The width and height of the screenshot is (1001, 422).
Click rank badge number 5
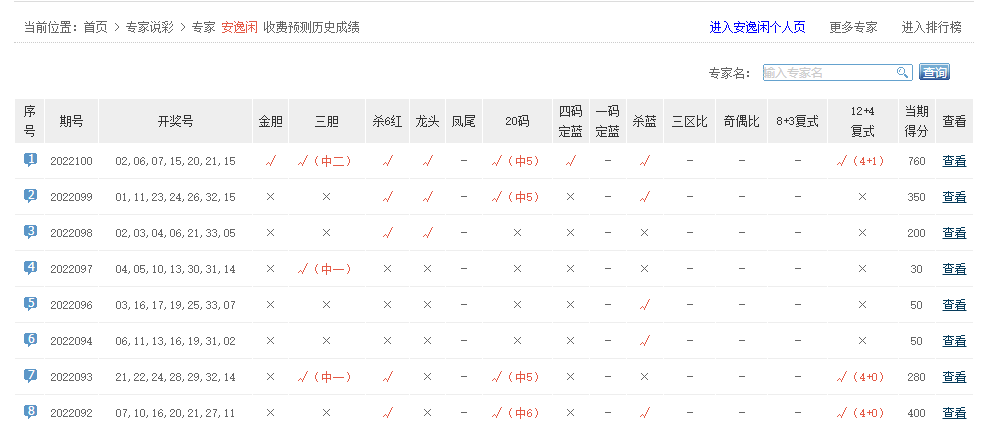point(30,304)
